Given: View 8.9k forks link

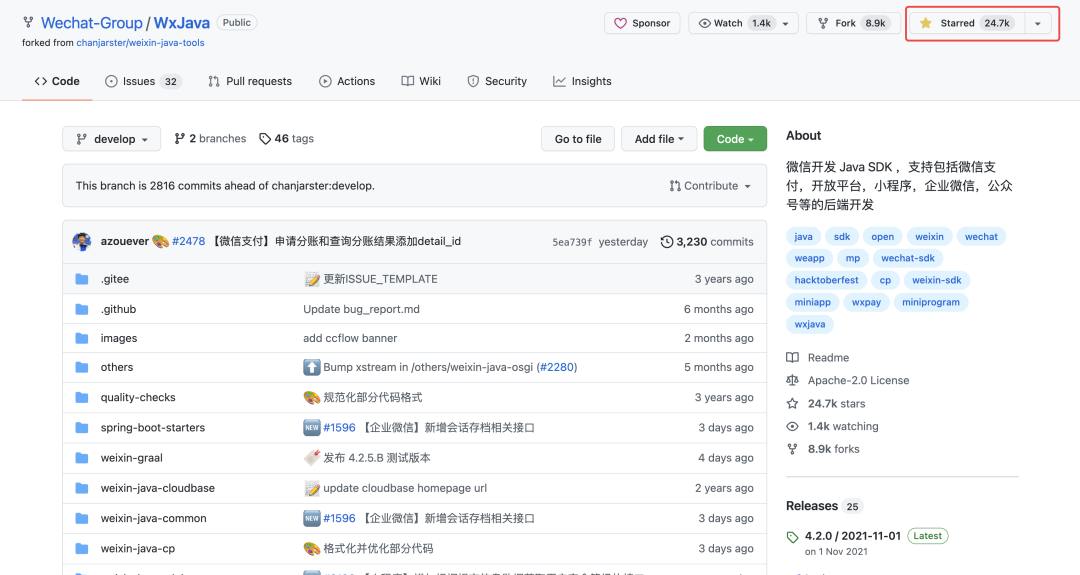Looking at the screenshot, I should point(823,450).
